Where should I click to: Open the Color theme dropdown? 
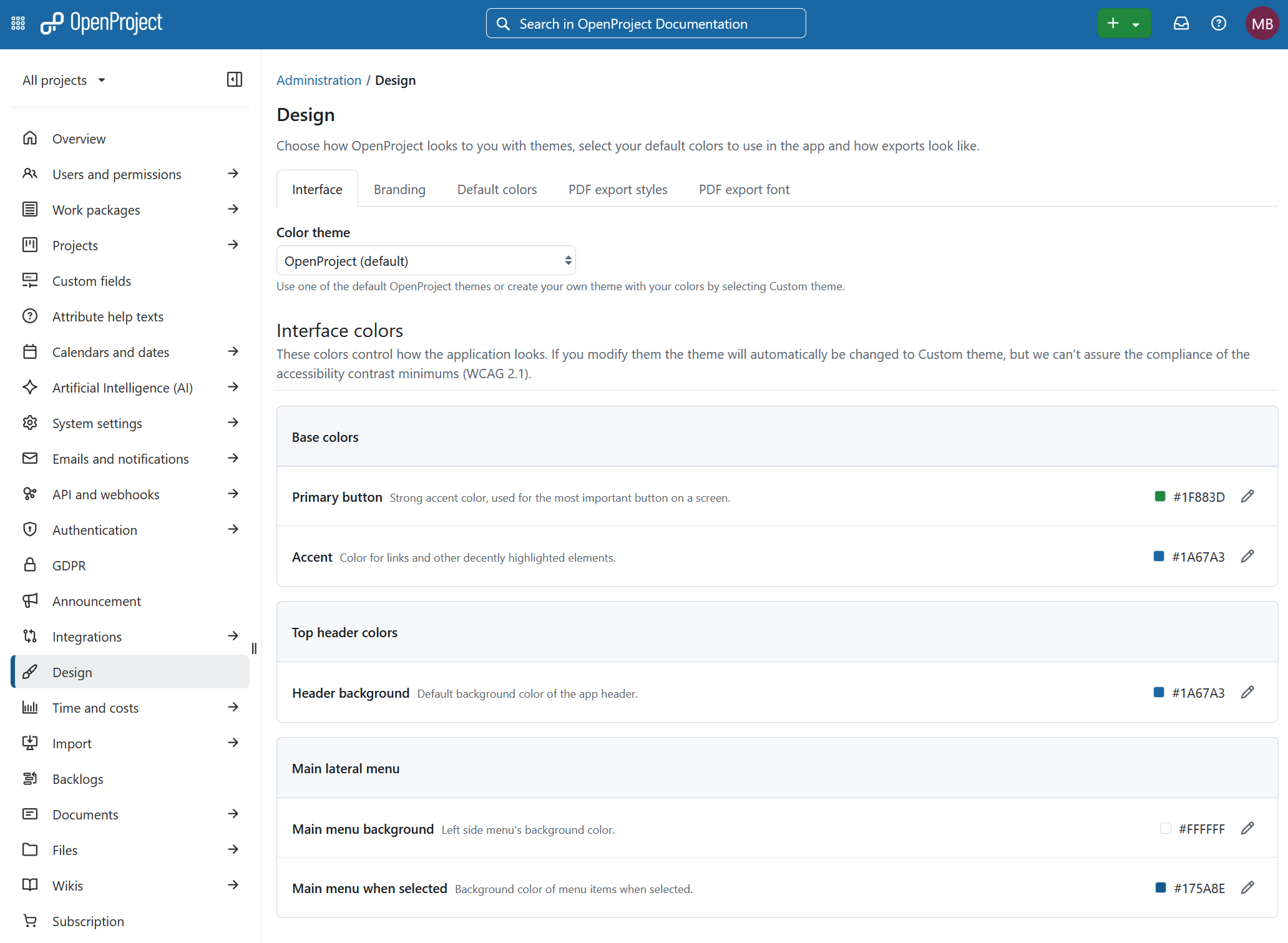click(x=426, y=261)
